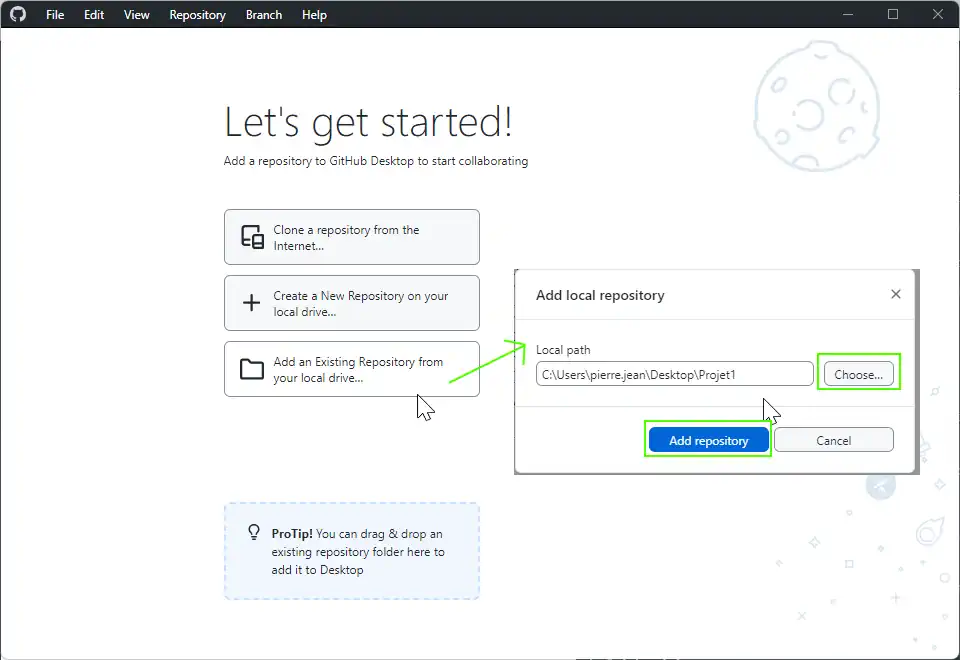960x660 pixels.
Task: Click the 'Add a repository to GitHub Desktop' subtitle
Action: pos(376,161)
